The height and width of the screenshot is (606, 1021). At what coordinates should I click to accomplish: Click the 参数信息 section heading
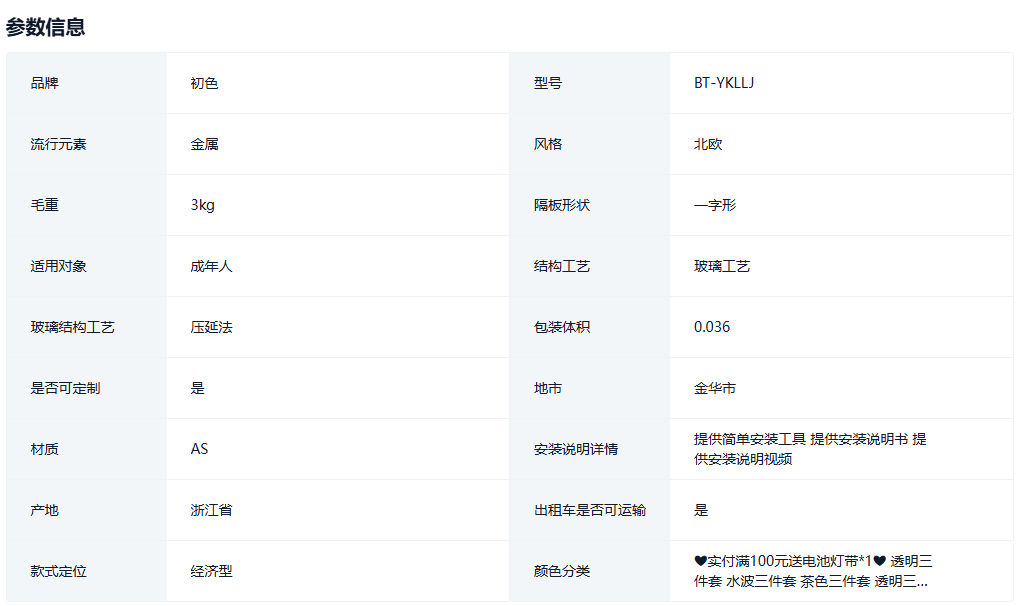coord(46,28)
